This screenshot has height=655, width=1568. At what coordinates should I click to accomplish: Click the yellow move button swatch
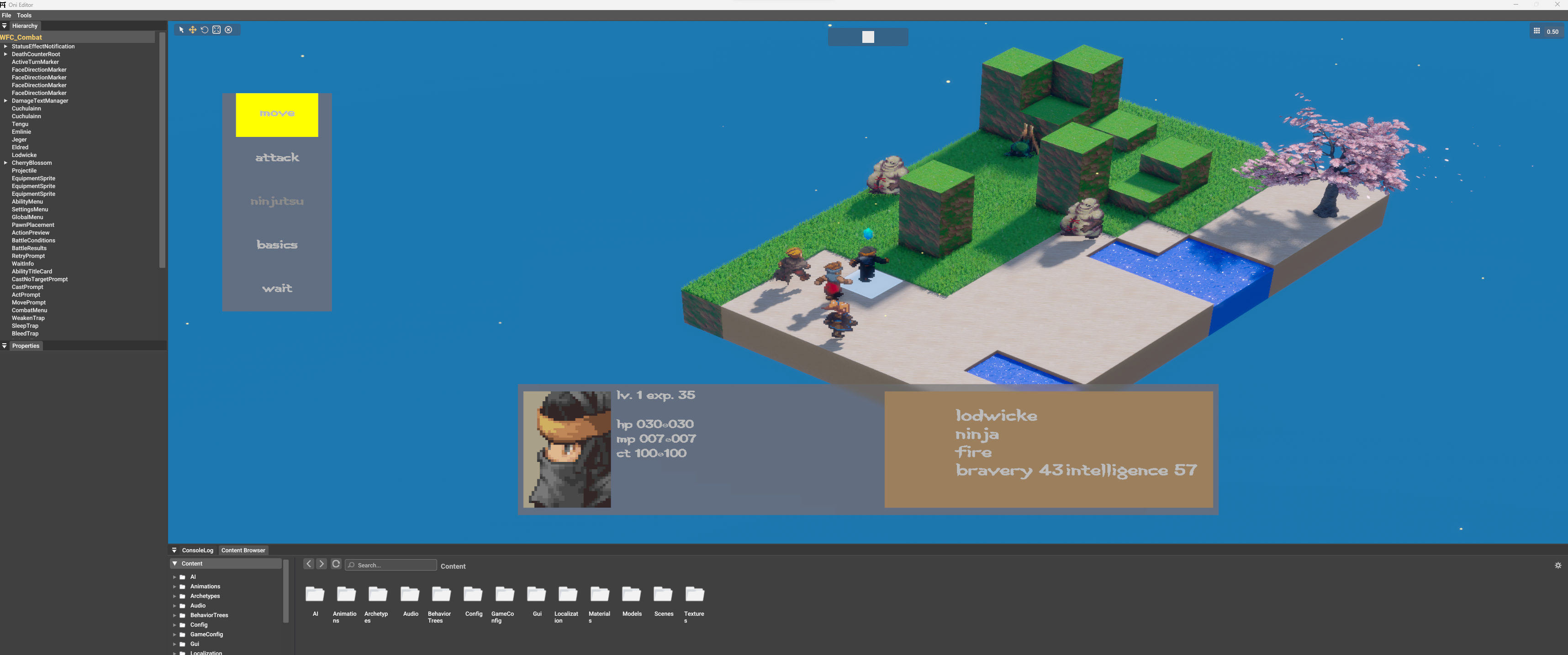277,115
